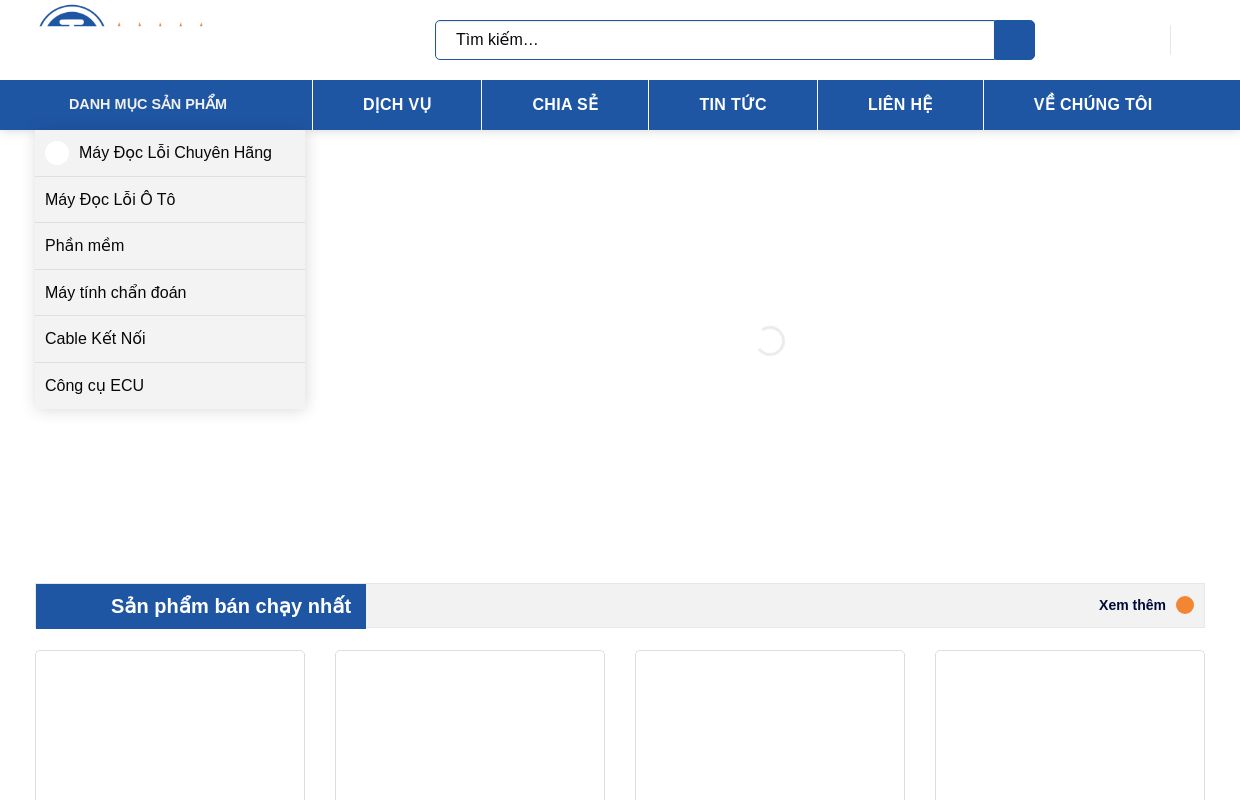
Task: Open the Công cụ ECU category
Action: pos(94,386)
